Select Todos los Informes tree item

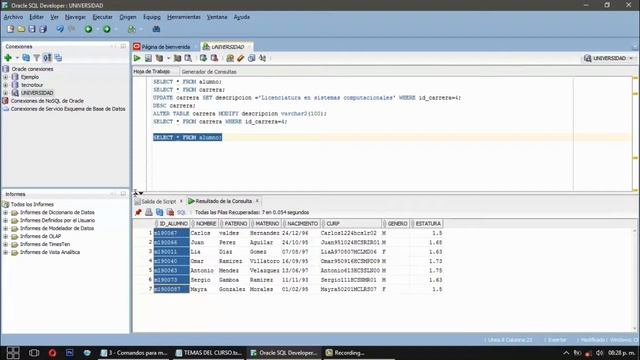tap(32, 204)
